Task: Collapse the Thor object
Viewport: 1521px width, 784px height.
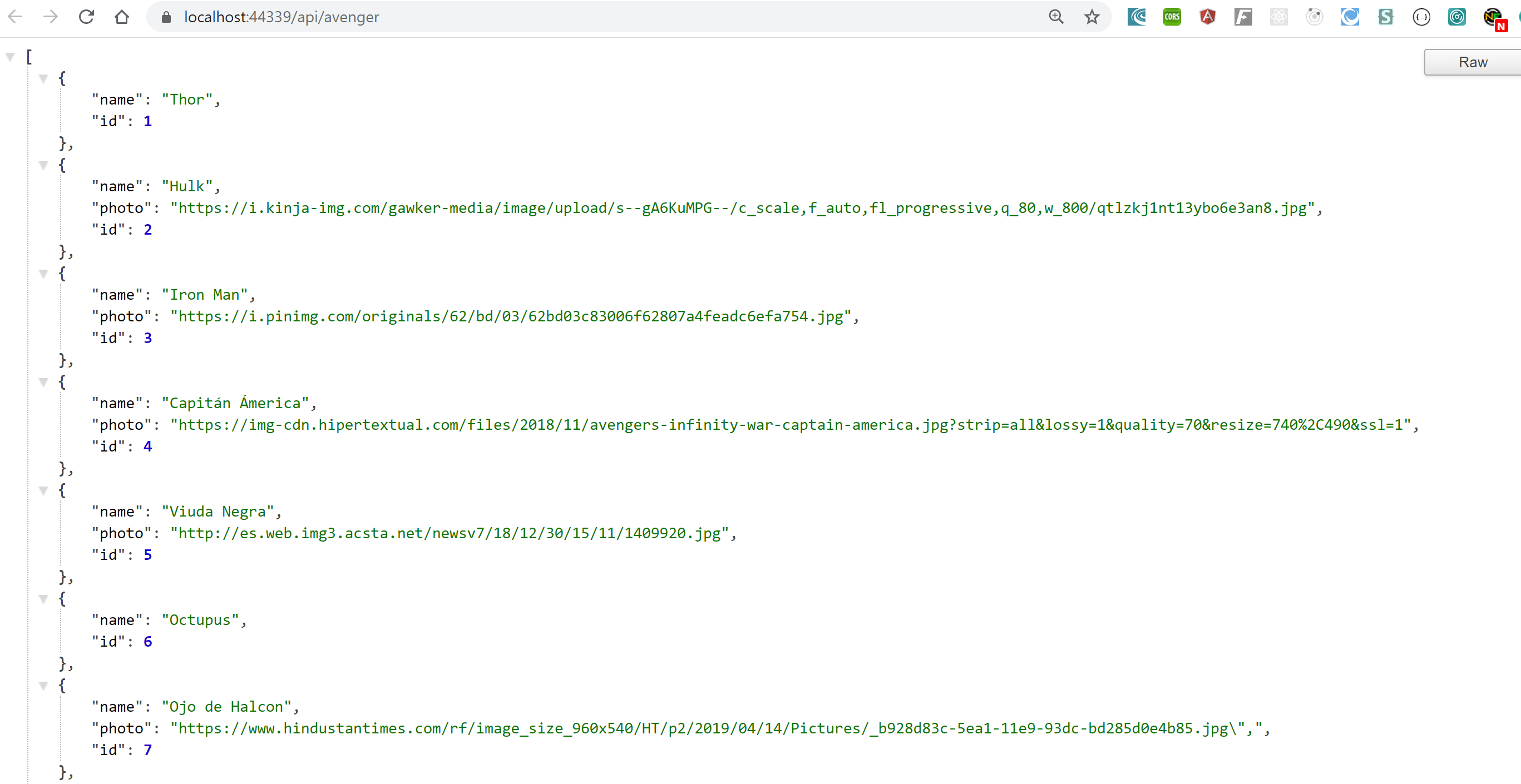Action: 43,78
